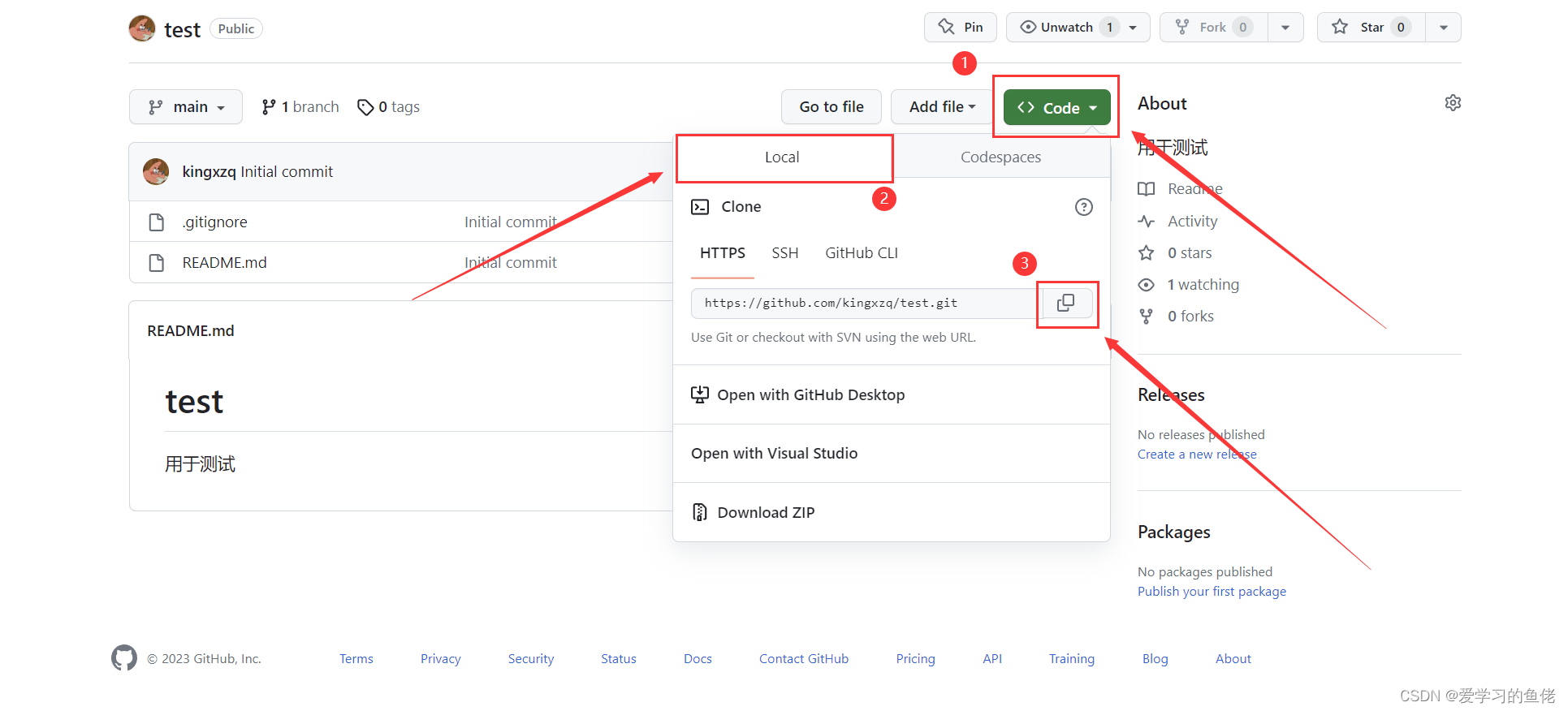The height and width of the screenshot is (711, 1568).
Task: Click kingxzq avatar in commit row
Action: (156, 171)
